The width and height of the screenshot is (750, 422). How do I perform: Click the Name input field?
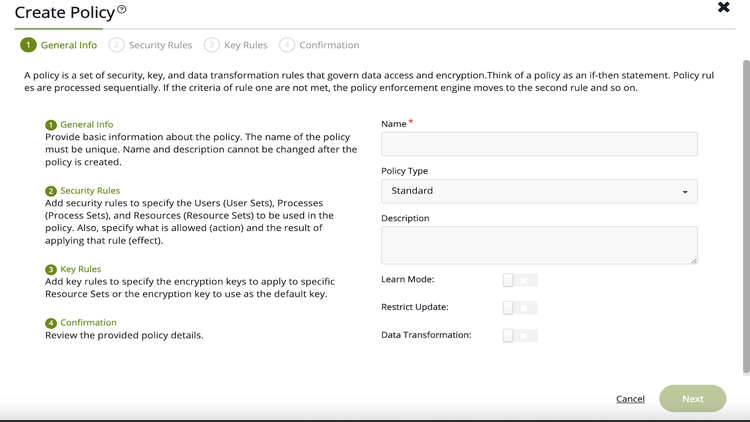539,144
